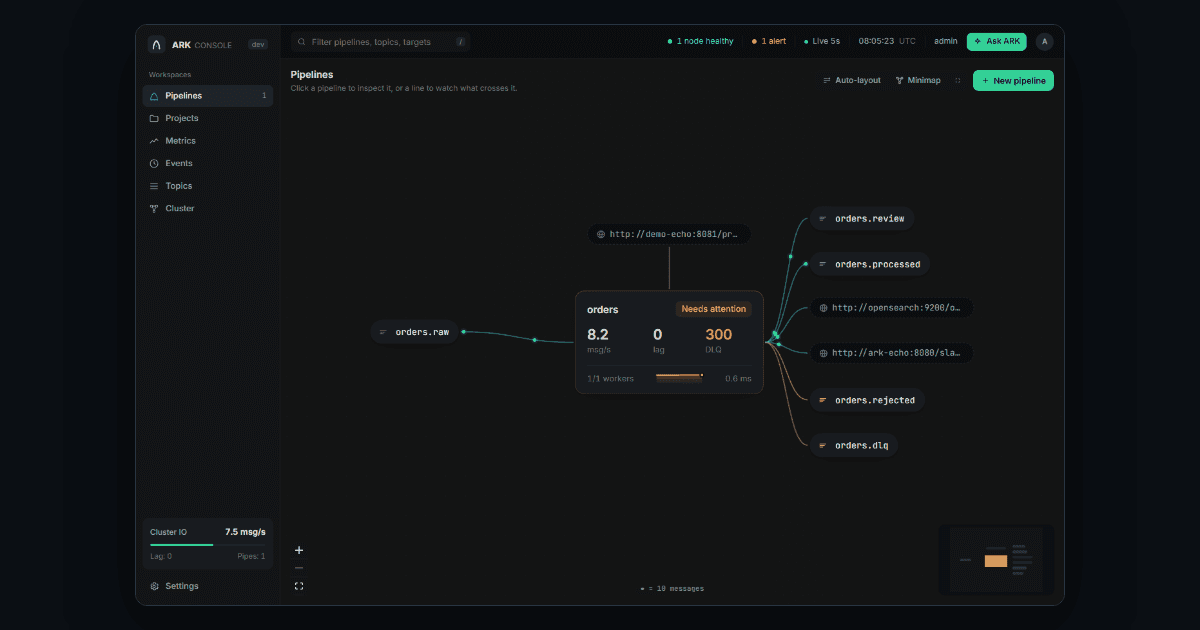Click the Cluster IO progress bar
This screenshot has width=1200, height=630.
tap(208, 545)
